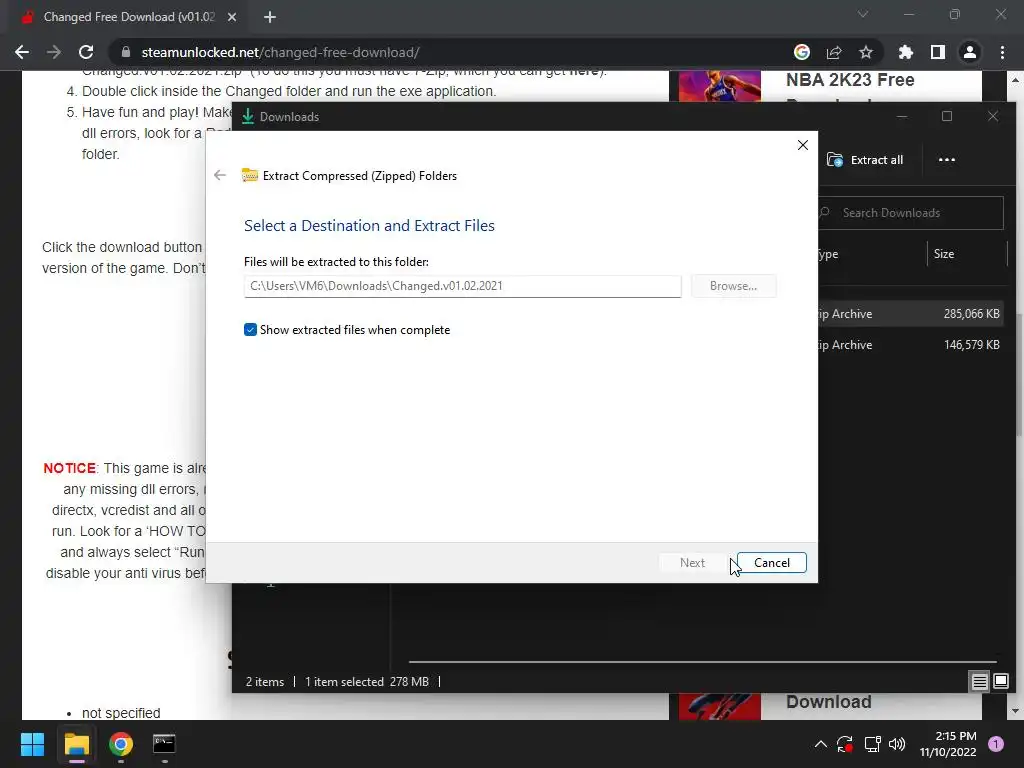
Task: Close the Changed Free Download tab
Action: (232, 17)
